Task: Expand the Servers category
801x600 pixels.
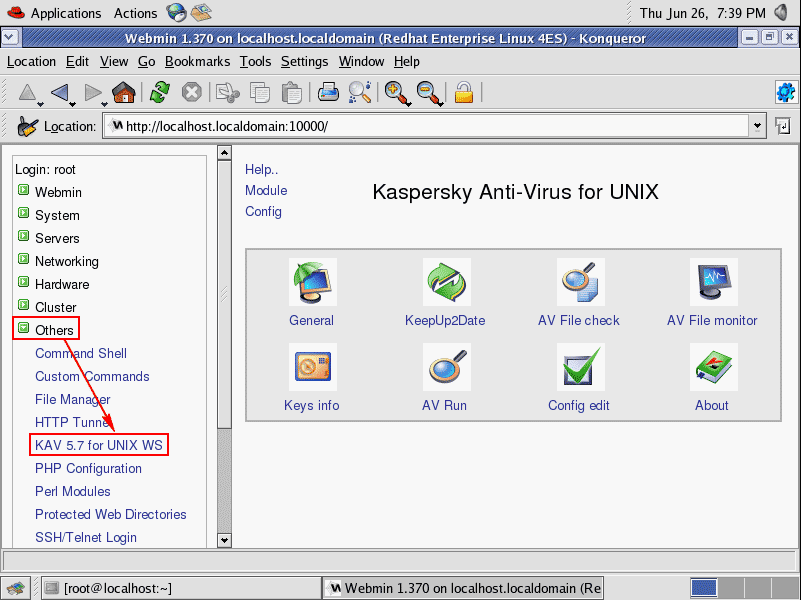Action: click(23, 236)
